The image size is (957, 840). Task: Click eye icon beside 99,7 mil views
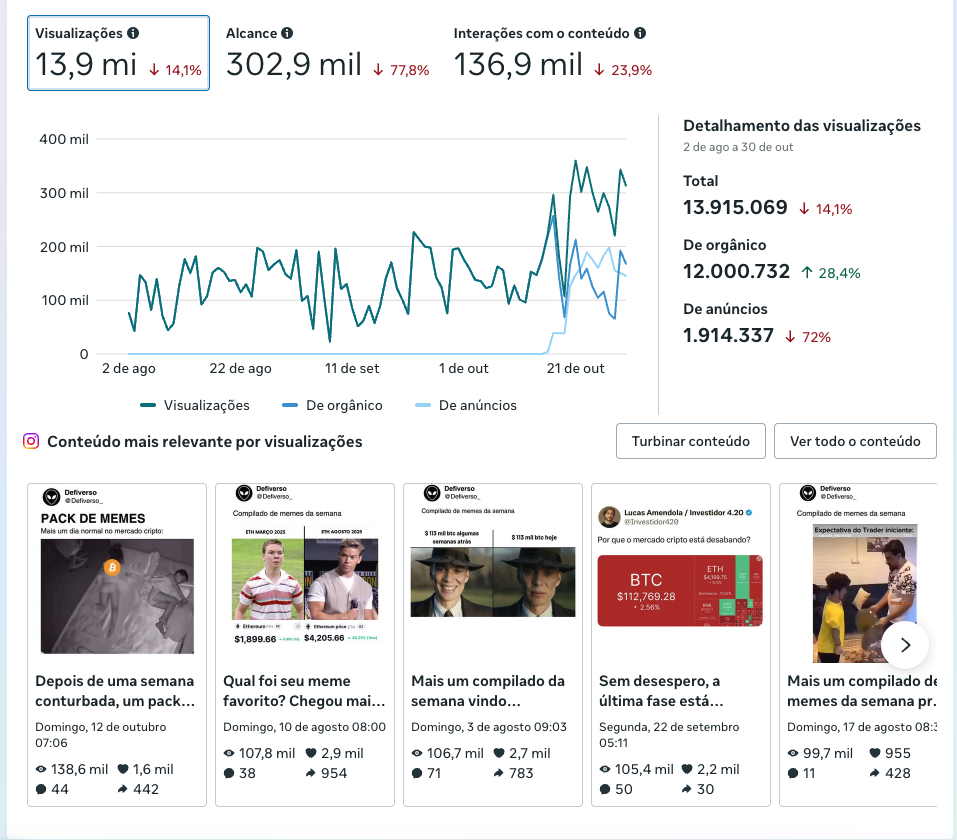click(793, 753)
